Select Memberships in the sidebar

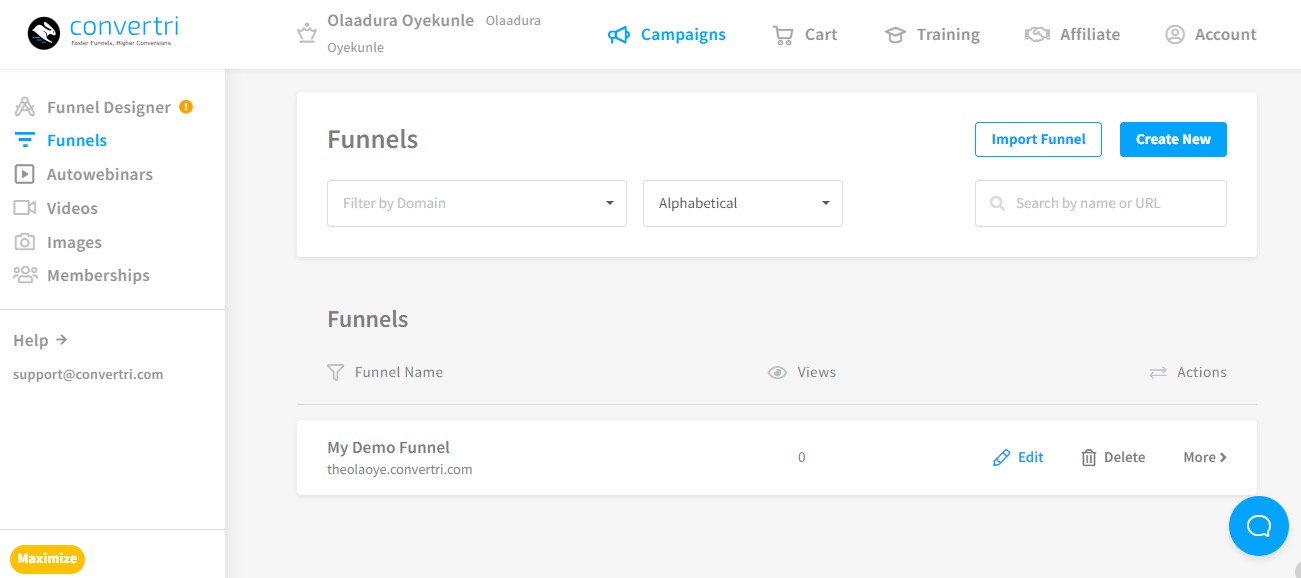[97, 276]
